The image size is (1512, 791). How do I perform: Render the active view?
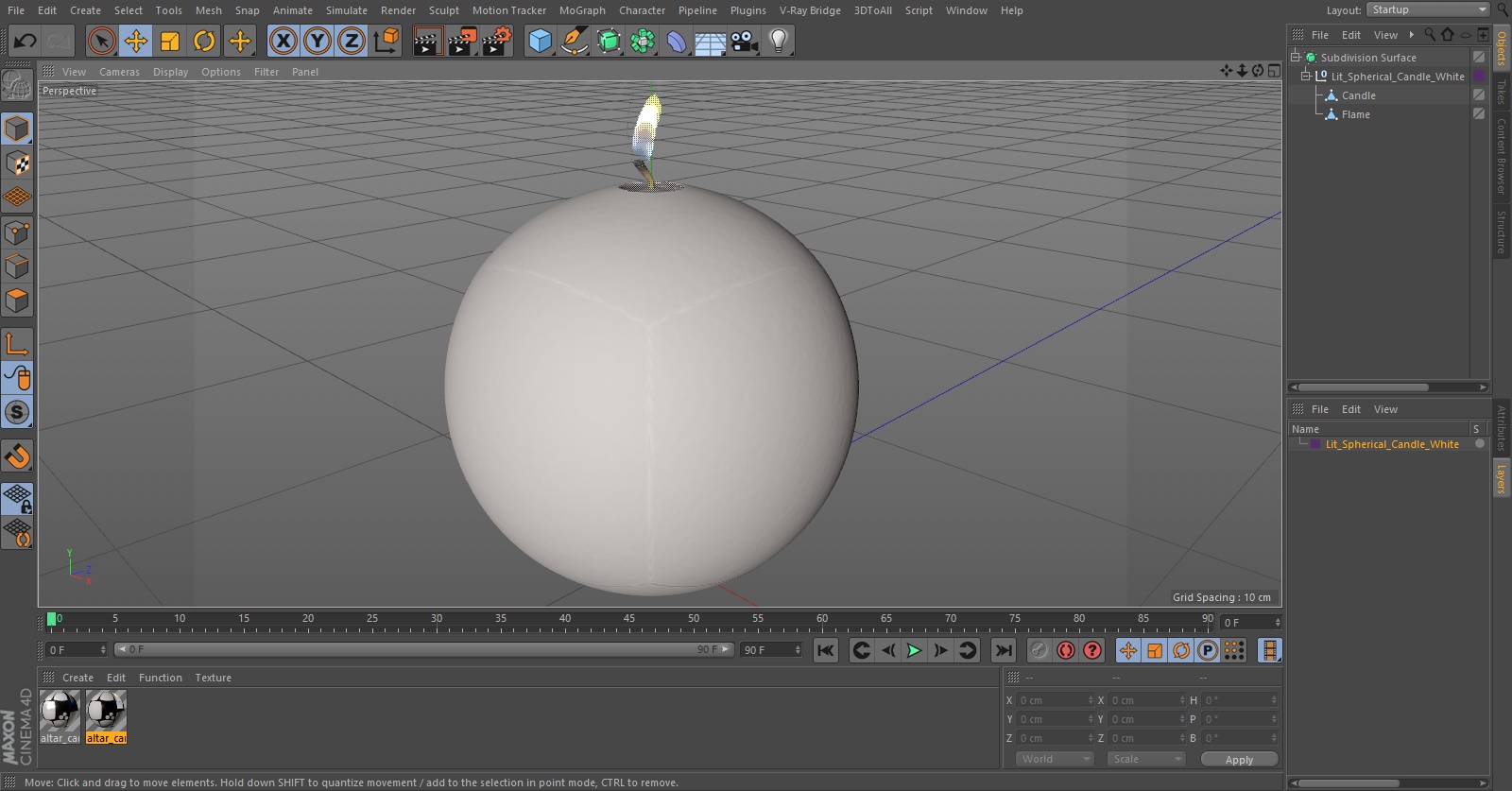point(427,41)
